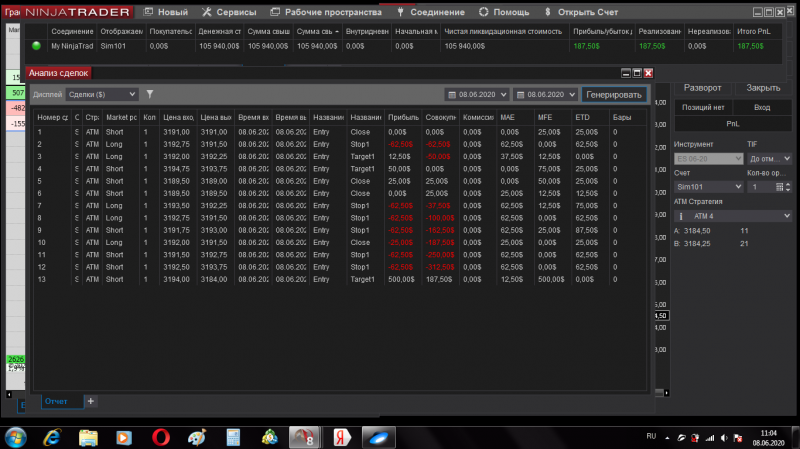800x449 pixels.
Task: Click green connection status indicator
Action: [x=36, y=45]
